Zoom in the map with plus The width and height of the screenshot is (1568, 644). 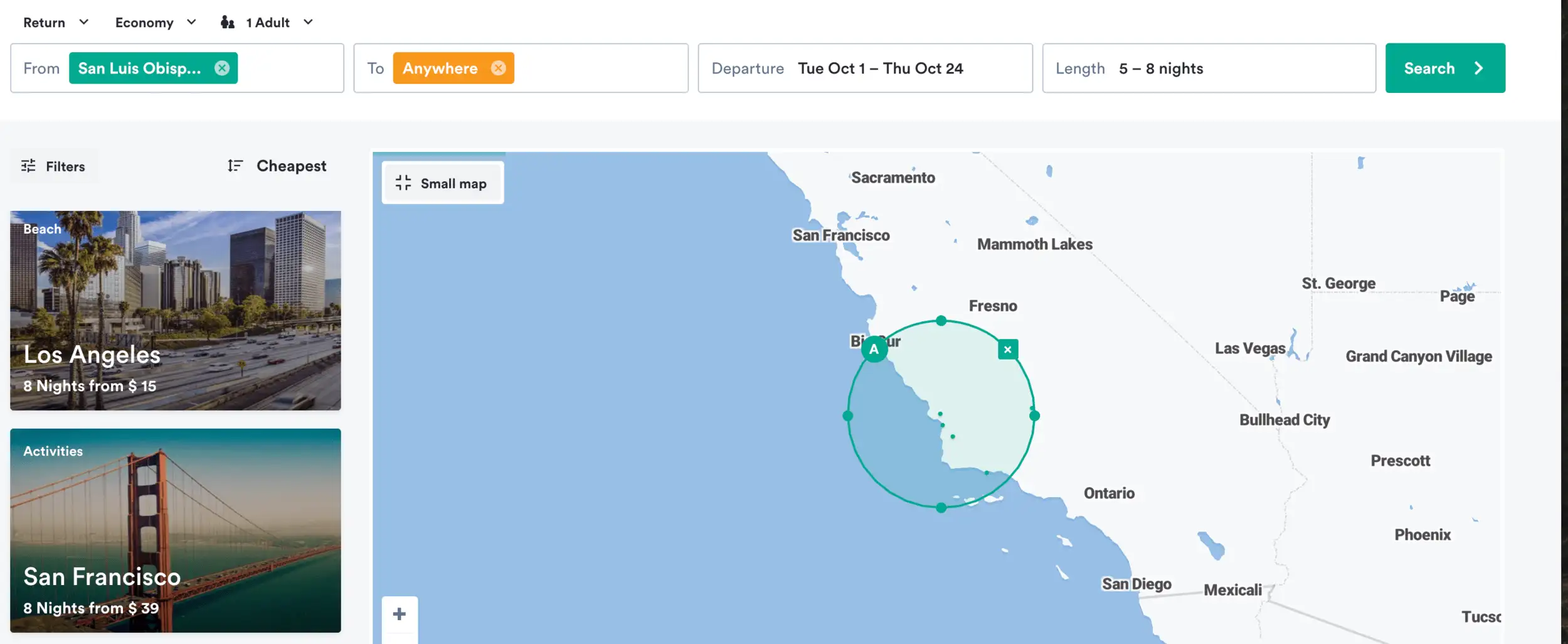(400, 613)
